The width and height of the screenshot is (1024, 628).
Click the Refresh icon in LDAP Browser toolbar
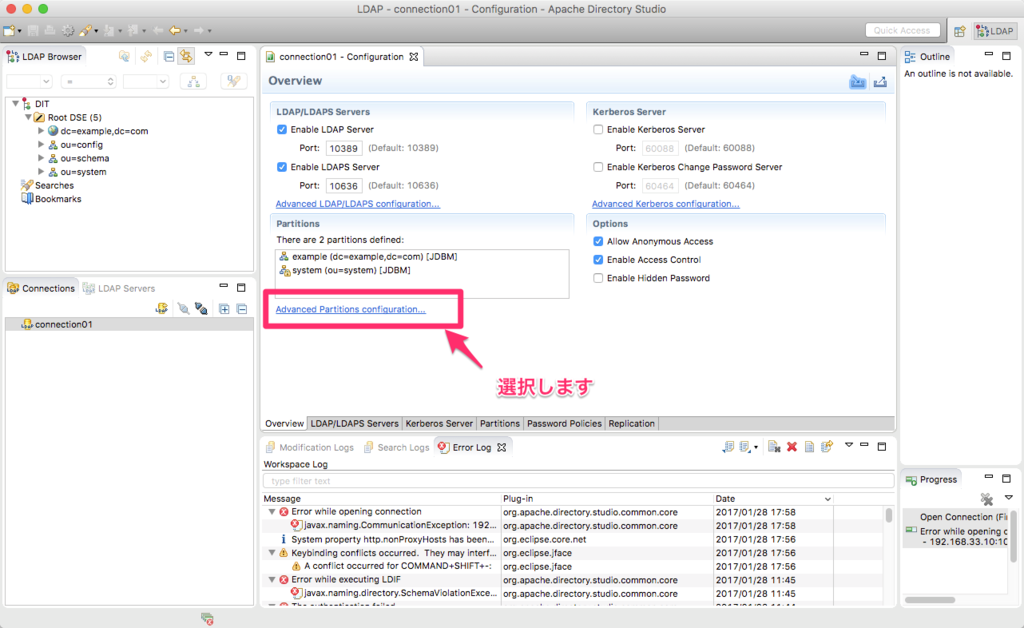pos(146,57)
